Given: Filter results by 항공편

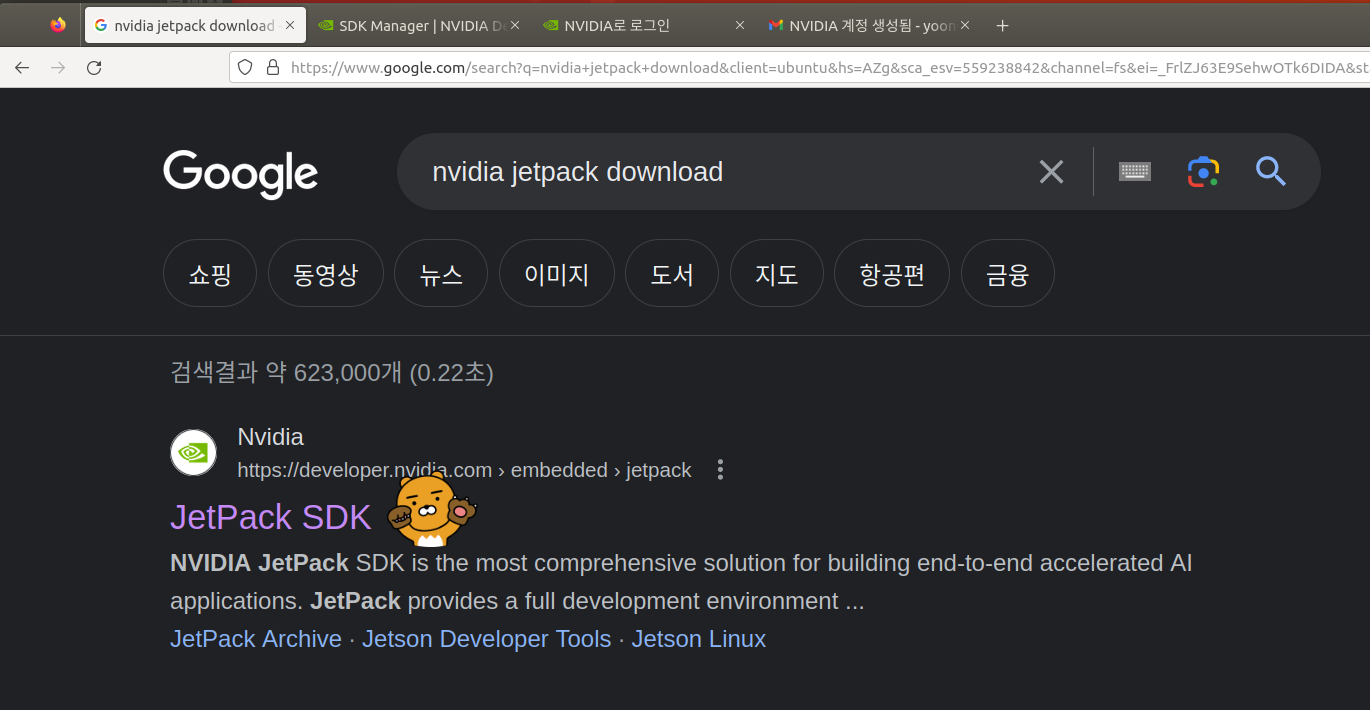Looking at the screenshot, I should [892, 274].
